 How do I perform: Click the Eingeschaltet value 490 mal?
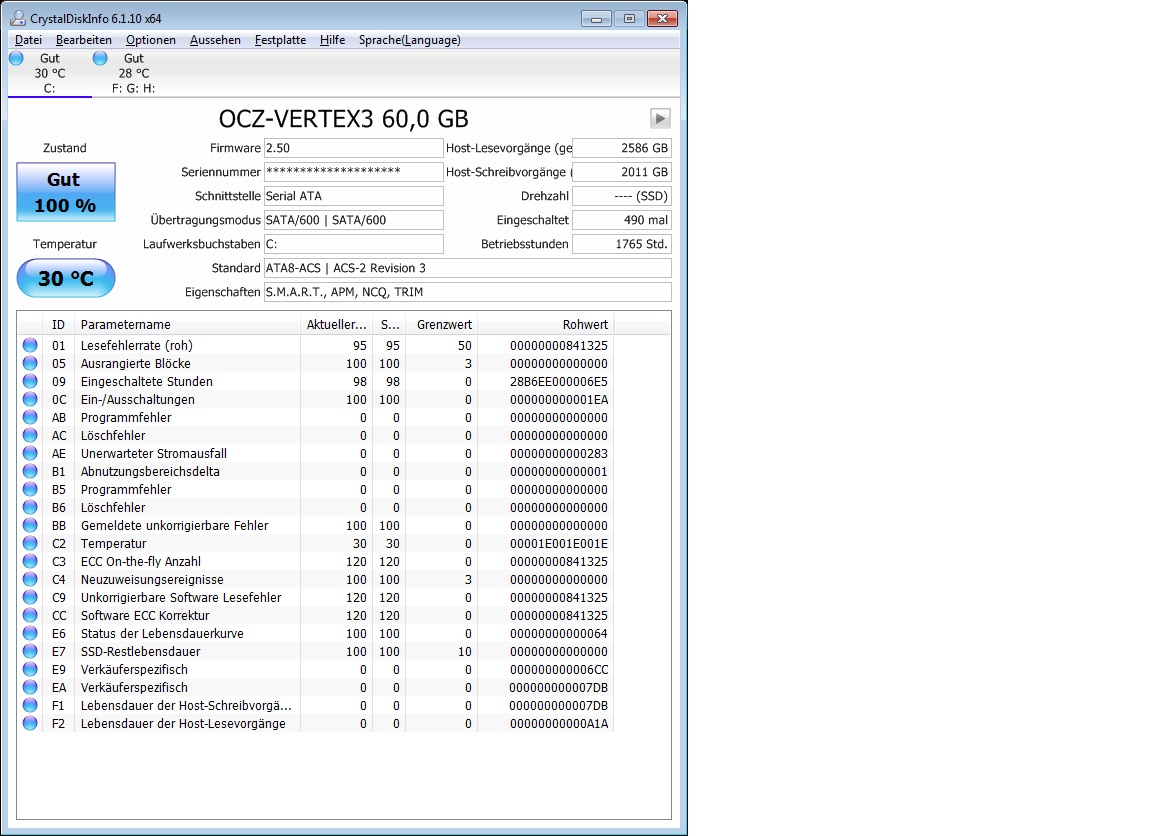[x=622, y=220]
